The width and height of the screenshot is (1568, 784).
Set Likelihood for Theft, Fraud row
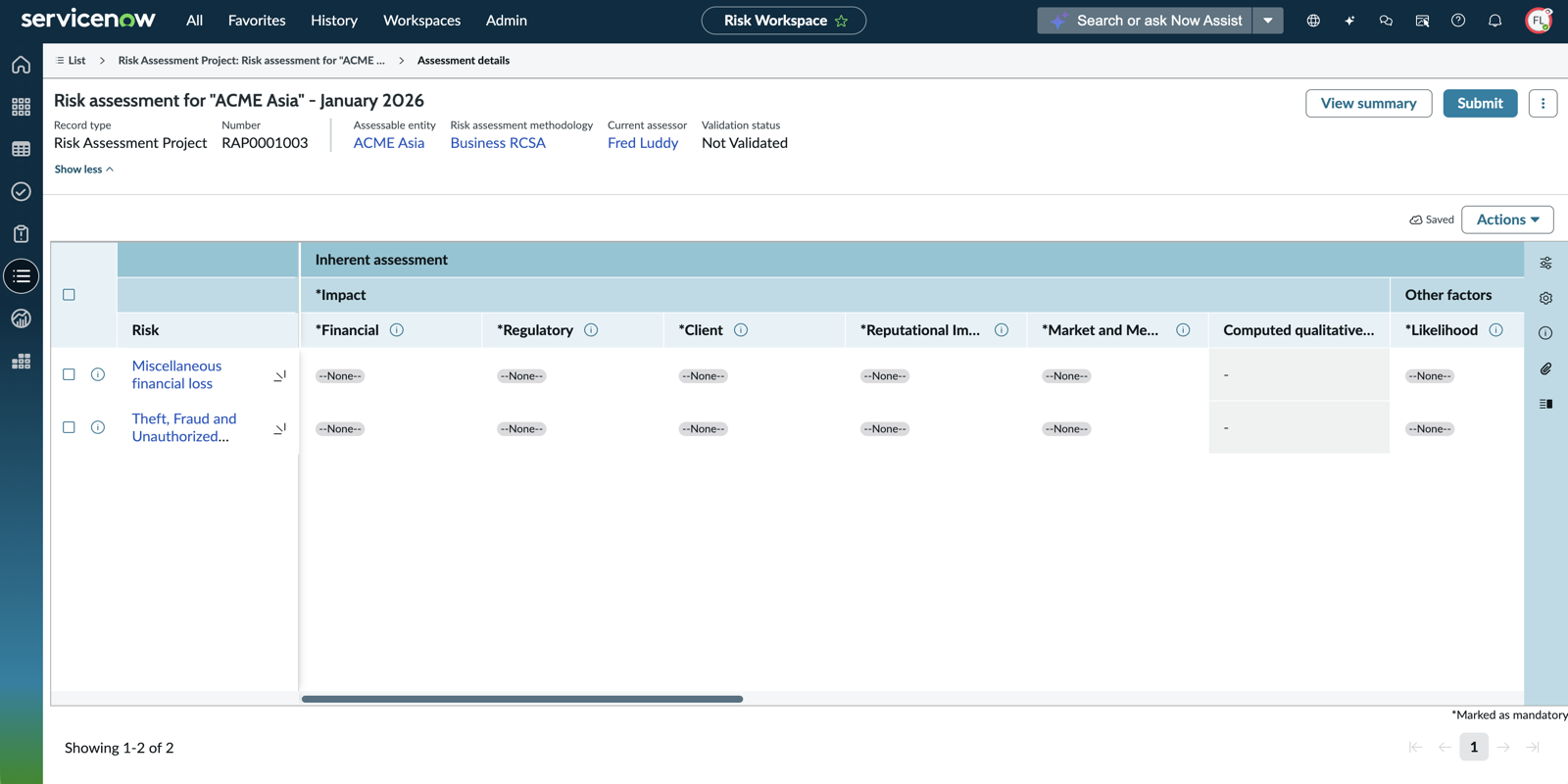click(1430, 429)
